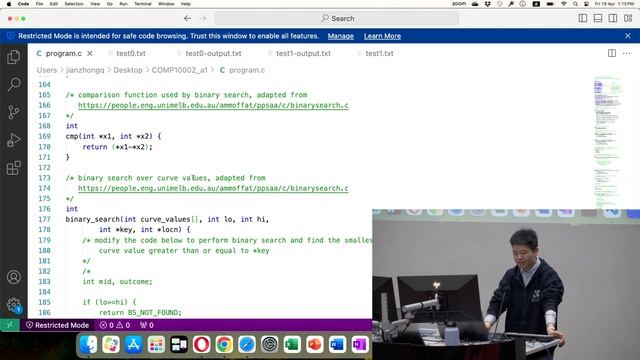
Task: Split the editor to the right
Action: [612, 53]
